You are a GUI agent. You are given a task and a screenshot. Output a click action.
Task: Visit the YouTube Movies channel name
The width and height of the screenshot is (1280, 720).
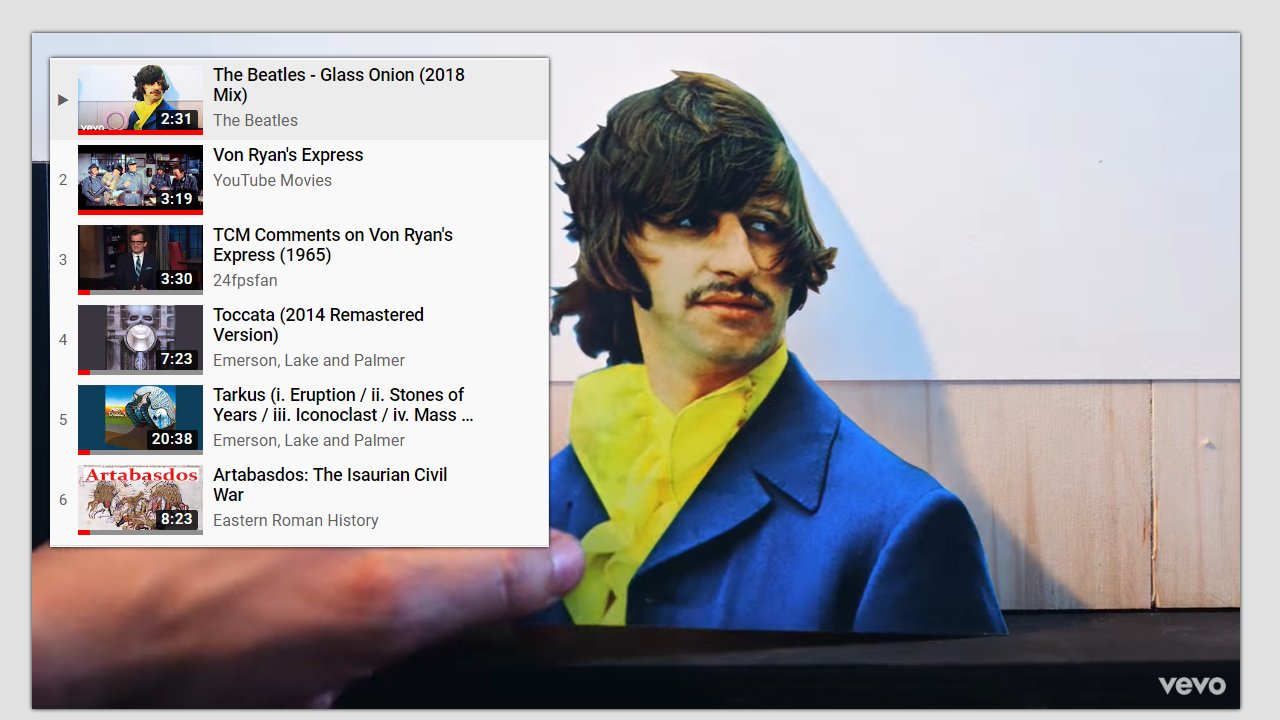coord(272,180)
